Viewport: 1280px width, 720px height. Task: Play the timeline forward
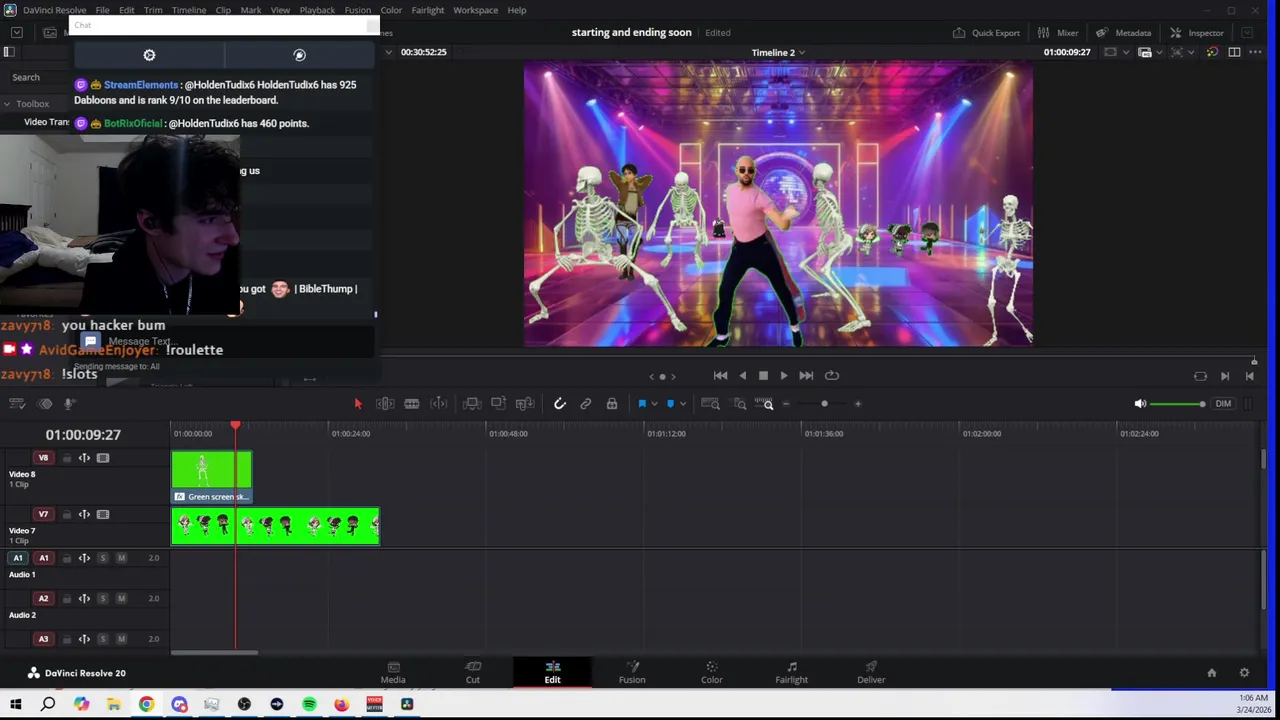tap(783, 376)
